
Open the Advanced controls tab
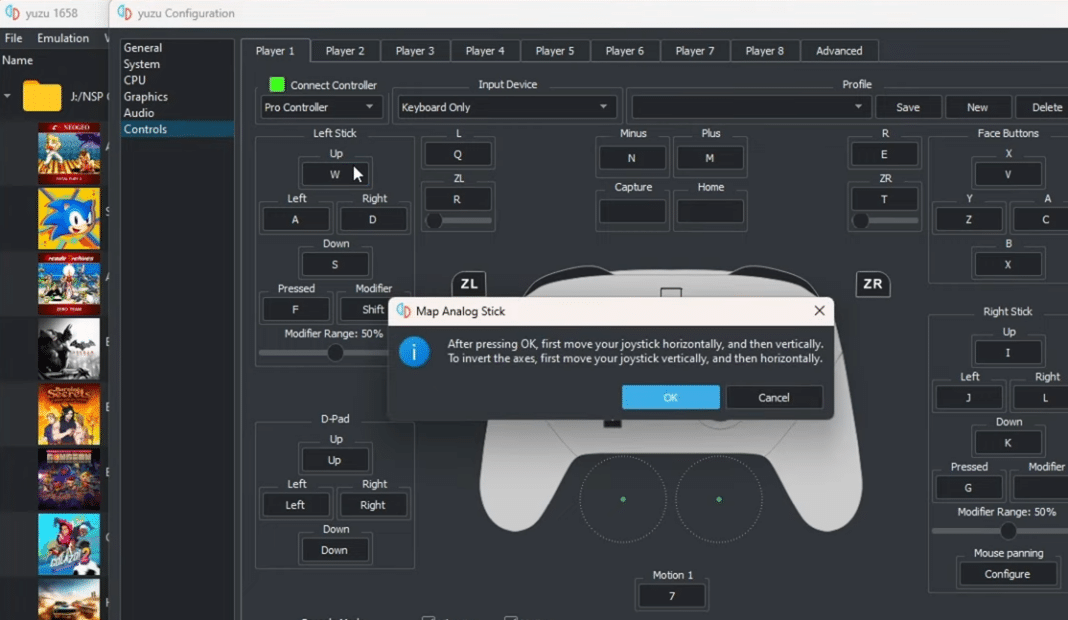click(x=839, y=50)
